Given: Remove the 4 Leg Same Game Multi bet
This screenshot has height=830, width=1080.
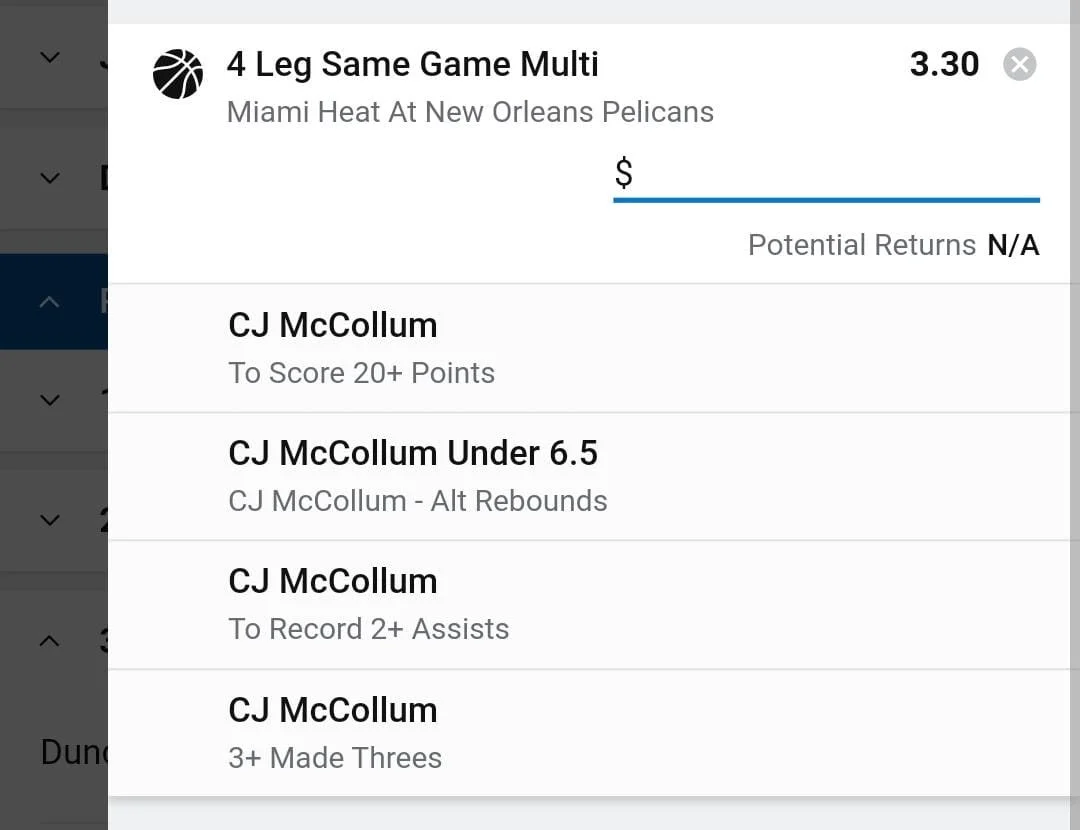Looking at the screenshot, I should [x=1019, y=65].
